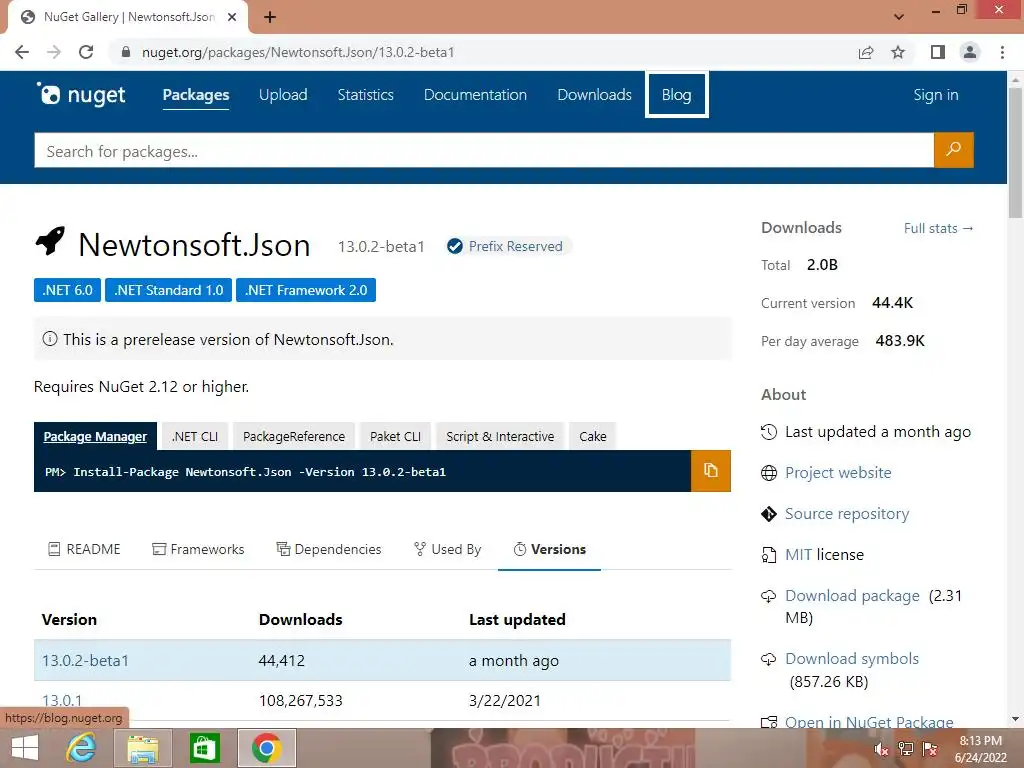Image resolution: width=1024 pixels, height=768 pixels.
Task: Click the browser forward arrow
Action: (54, 52)
